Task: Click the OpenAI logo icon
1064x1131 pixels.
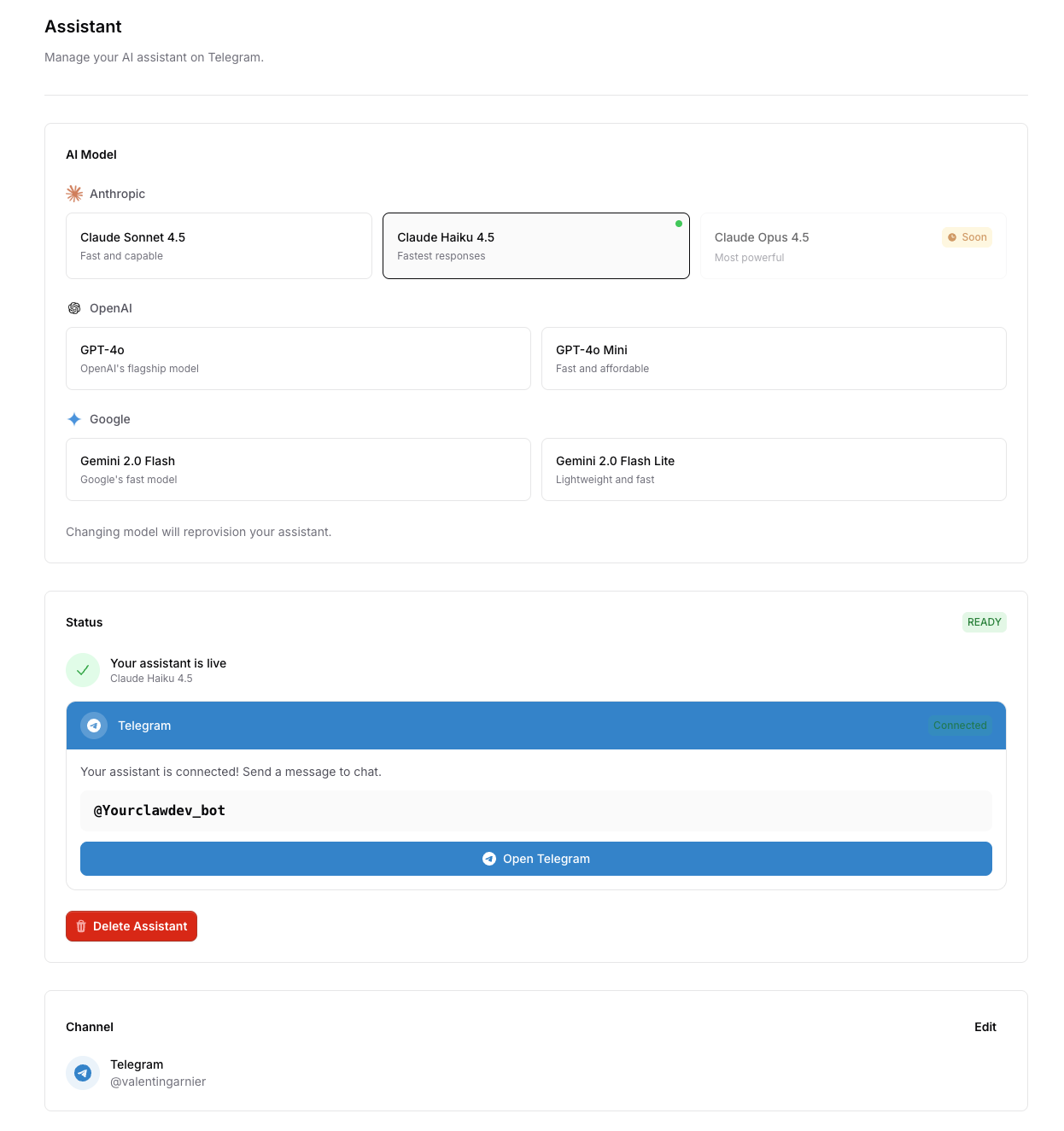Action: (74, 308)
